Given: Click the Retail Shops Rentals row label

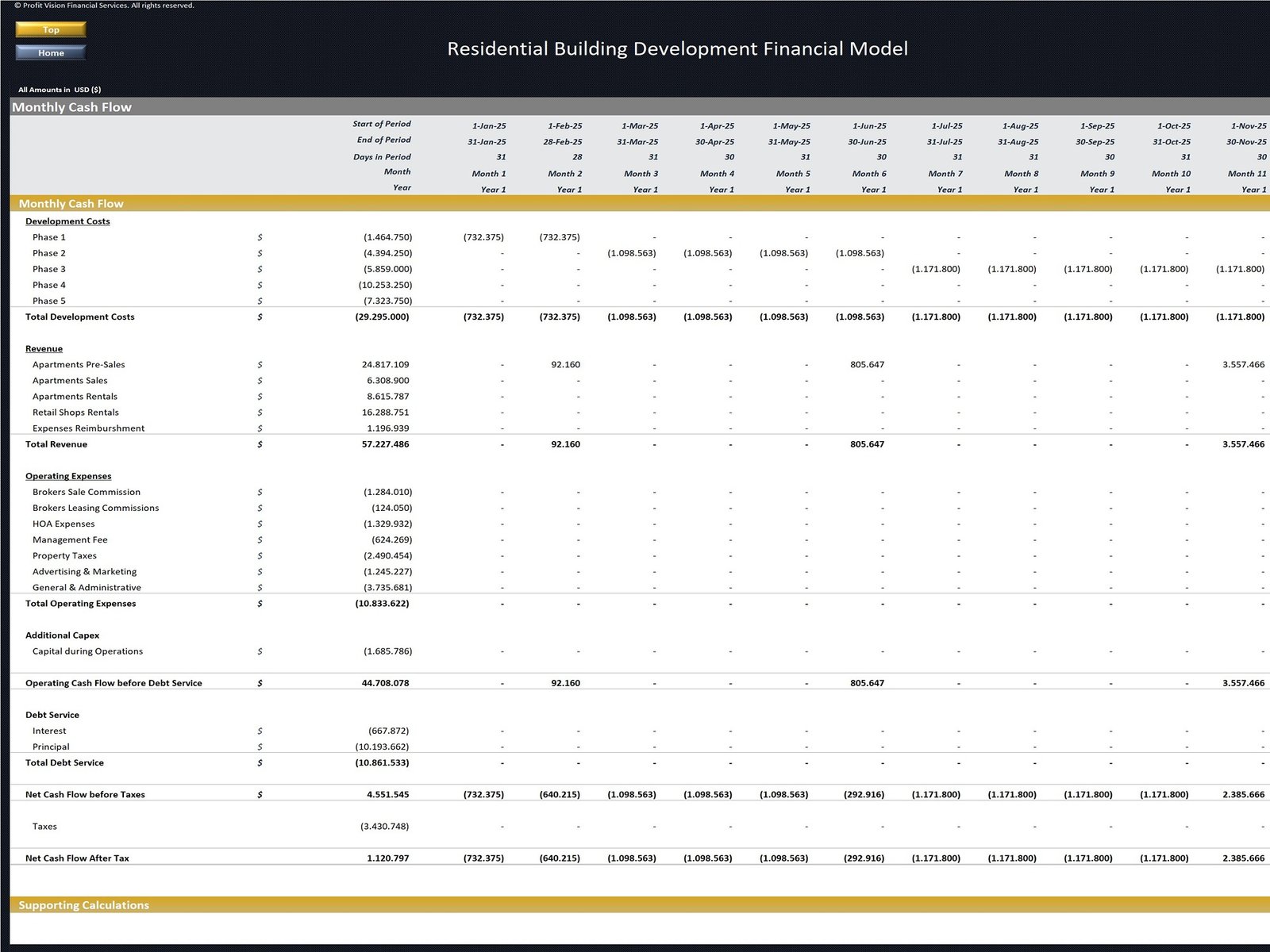Looking at the screenshot, I should pyautogui.click(x=75, y=412).
